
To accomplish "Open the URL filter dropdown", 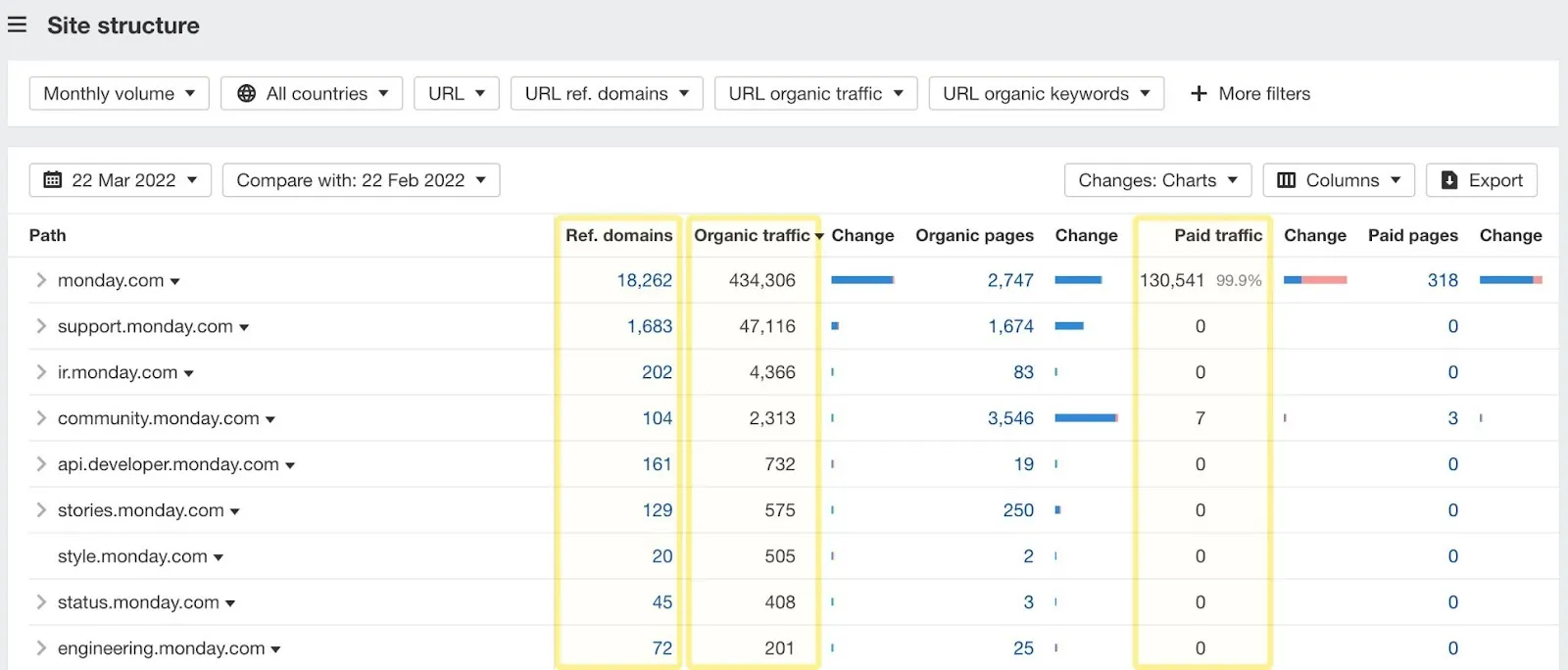I will tap(457, 93).
